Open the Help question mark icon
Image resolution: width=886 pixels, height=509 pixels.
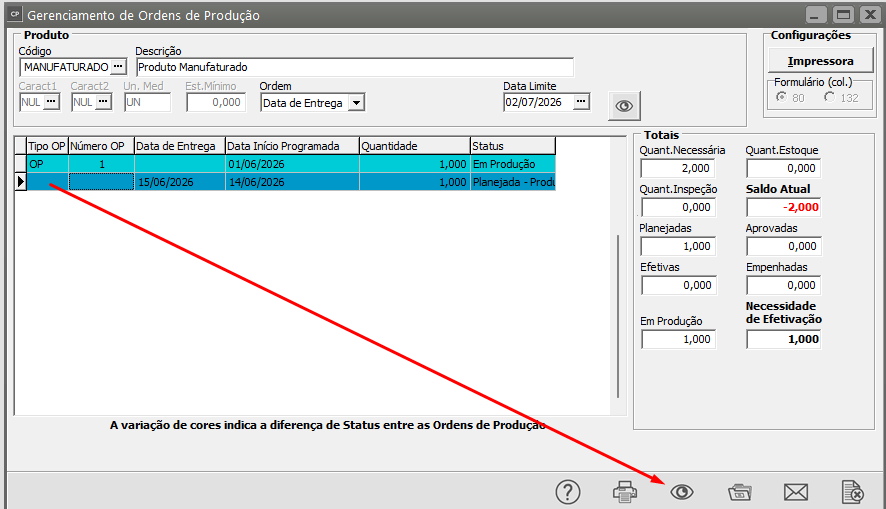(568, 492)
